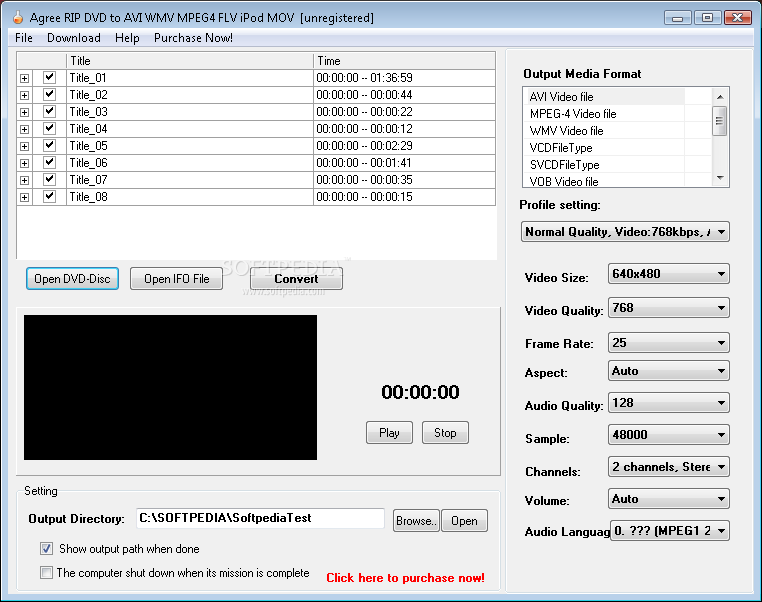
Task: Click format list scroll up arrow
Action: click(x=720, y=97)
